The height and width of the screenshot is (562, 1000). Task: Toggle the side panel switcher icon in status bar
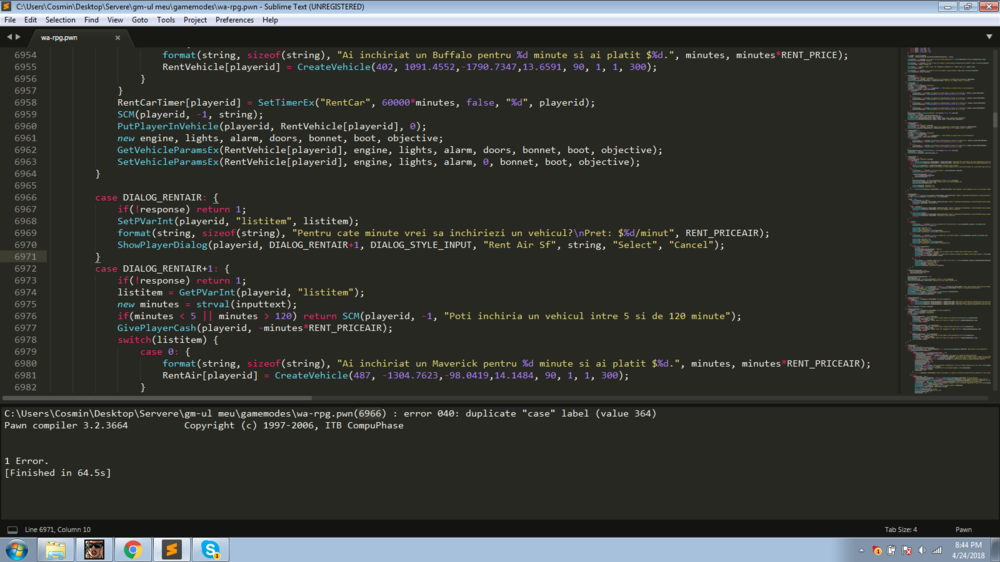12,529
